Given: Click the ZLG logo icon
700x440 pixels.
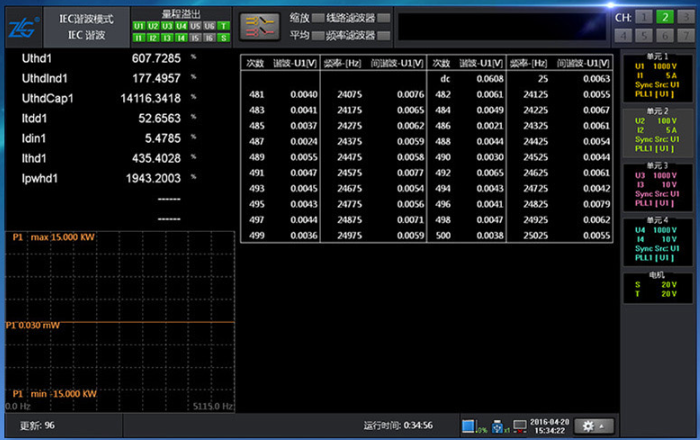Looking at the screenshot, I should point(23,28).
